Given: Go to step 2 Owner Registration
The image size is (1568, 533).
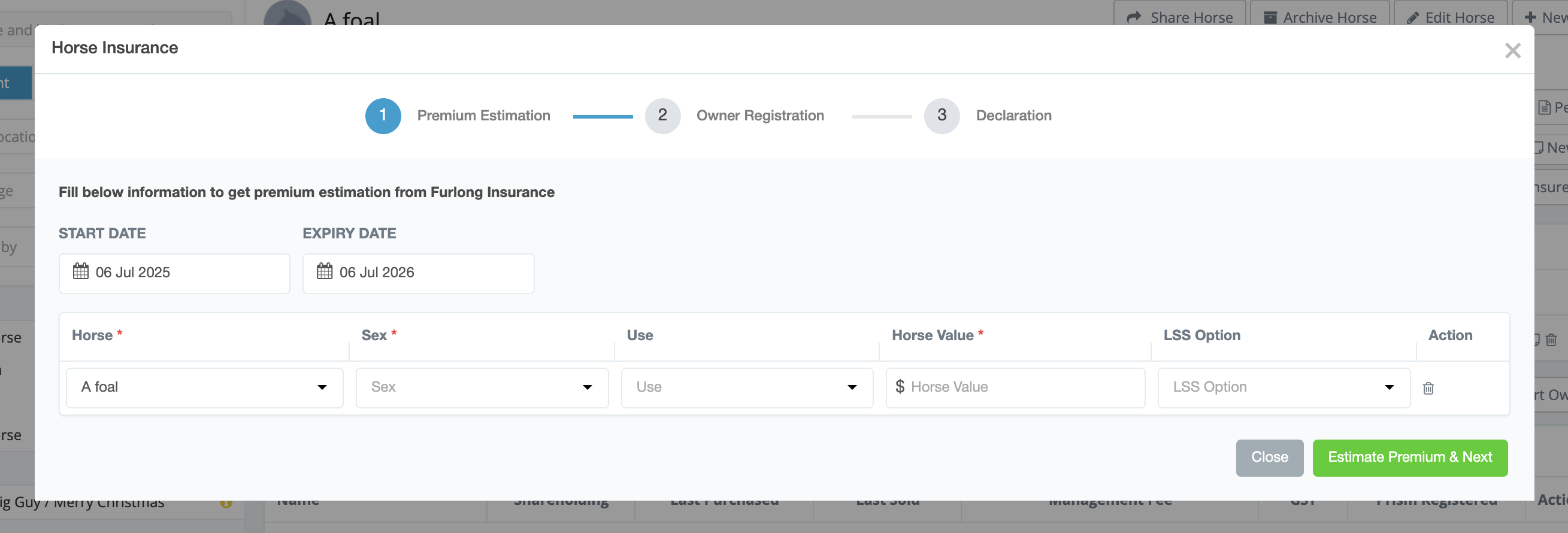Looking at the screenshot, I should pos(662,116).
